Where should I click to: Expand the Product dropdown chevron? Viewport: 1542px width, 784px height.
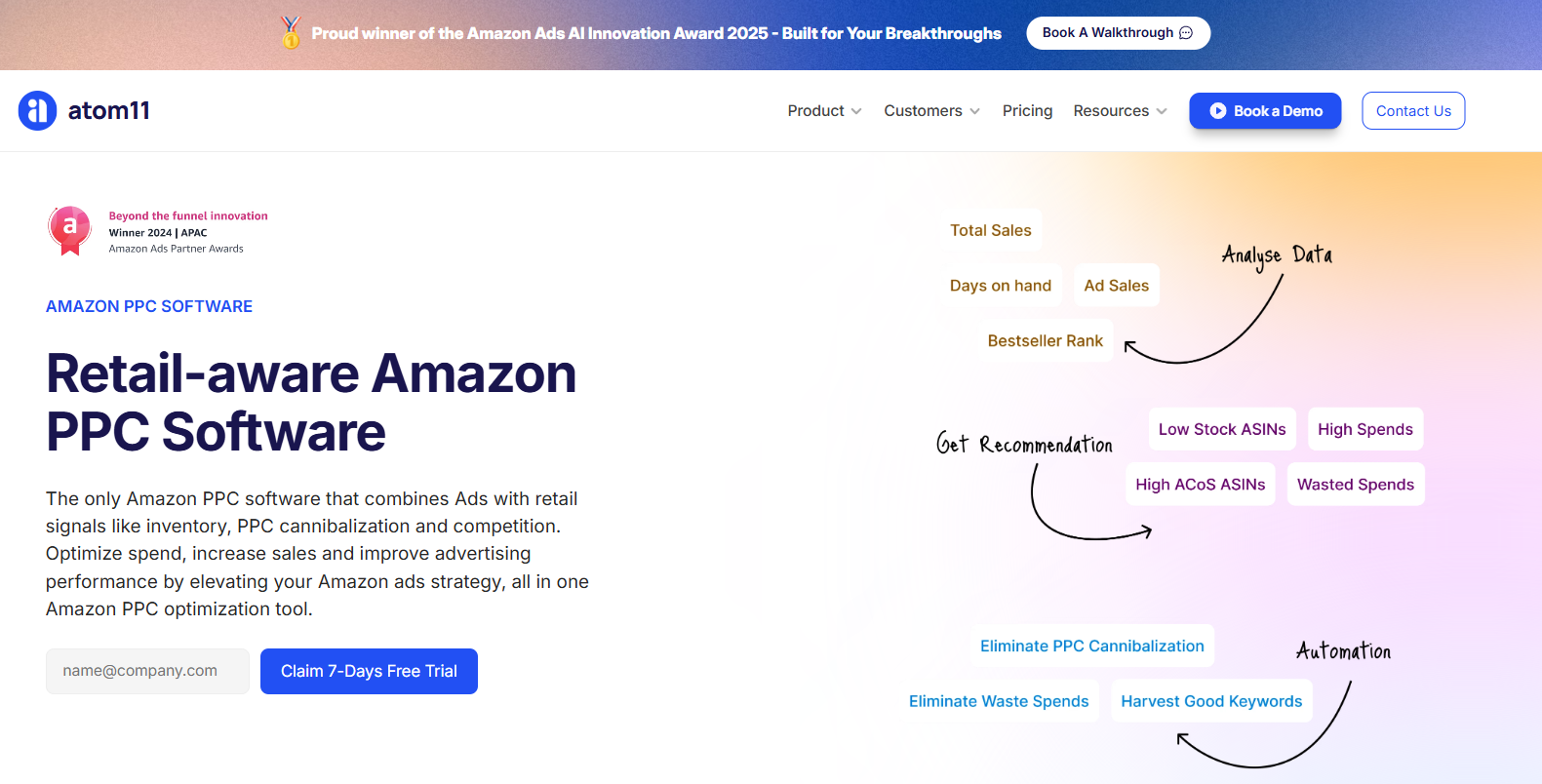coord(856,111)
